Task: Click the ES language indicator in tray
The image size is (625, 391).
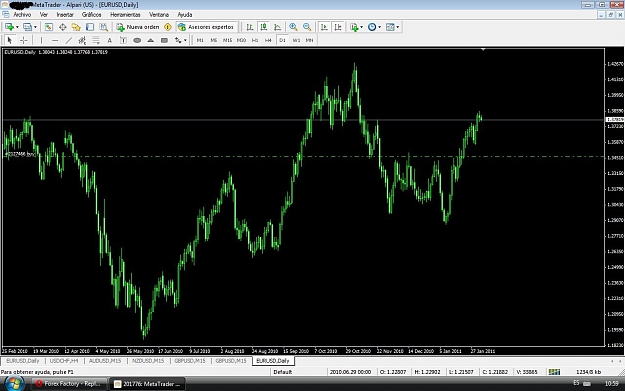Action: [576, 383]
